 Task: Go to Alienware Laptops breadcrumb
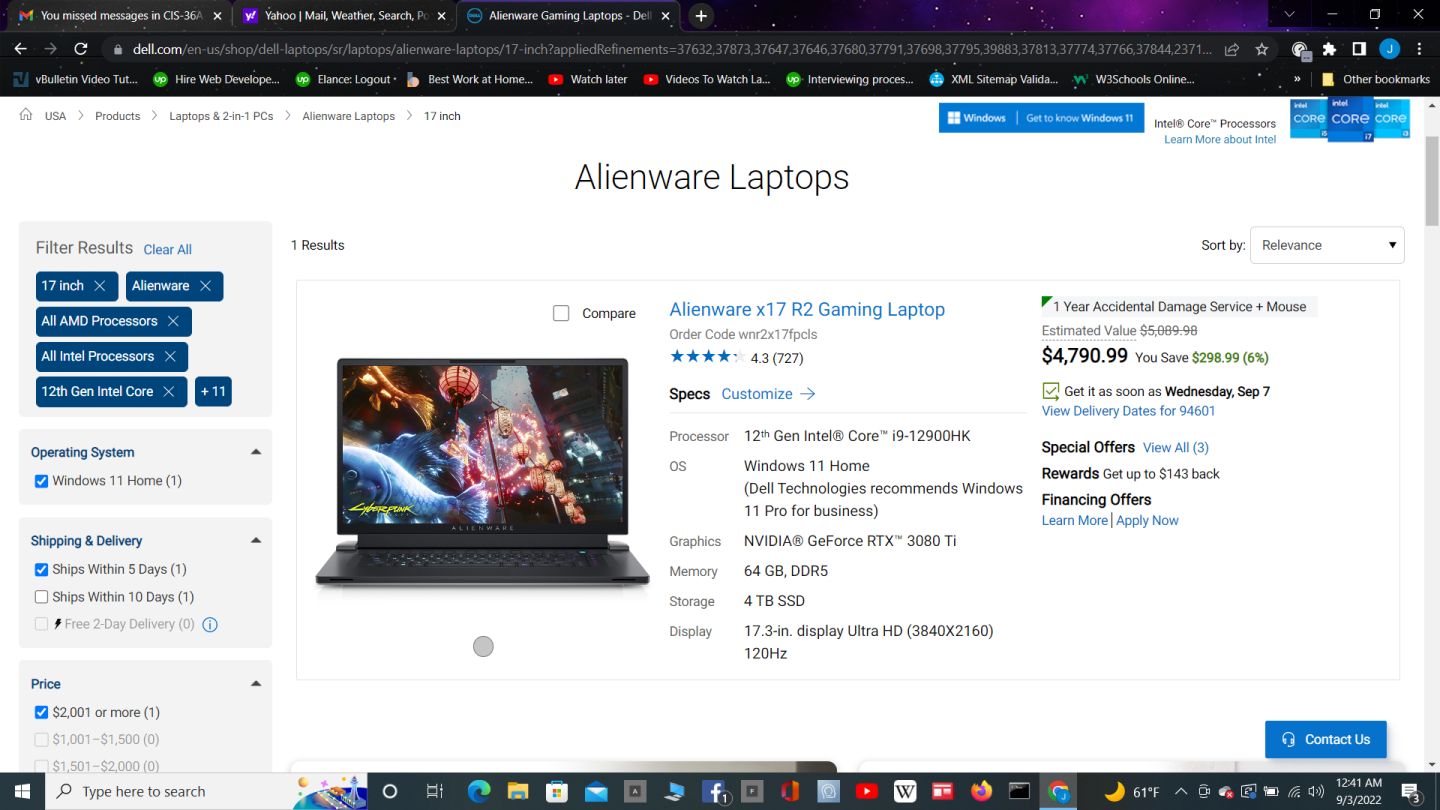(x=348, y=116)
